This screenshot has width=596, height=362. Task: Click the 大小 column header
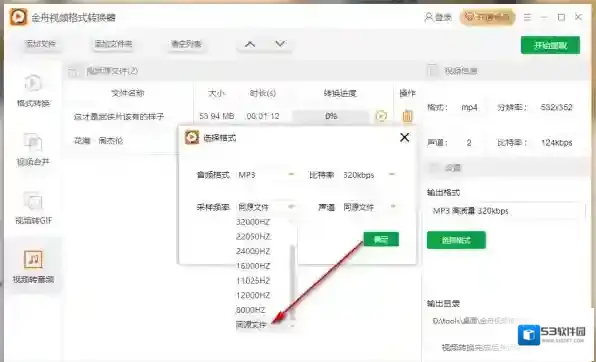pyautogui.click(x=217, y=93)
